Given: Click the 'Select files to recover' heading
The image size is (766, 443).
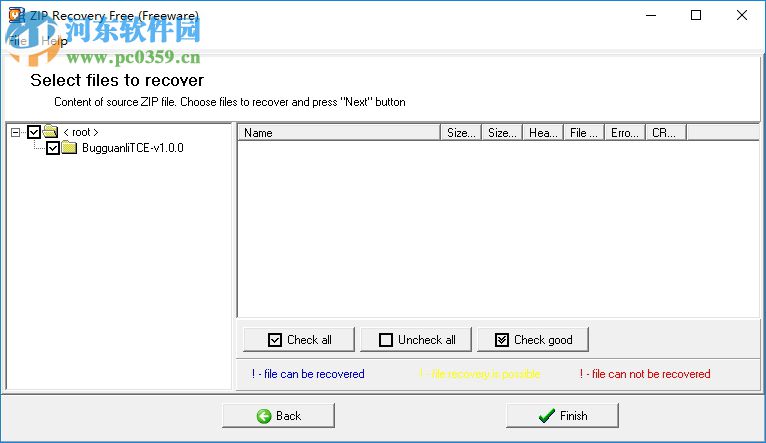Looking at the screenshot, I should [x=117, y=80].
